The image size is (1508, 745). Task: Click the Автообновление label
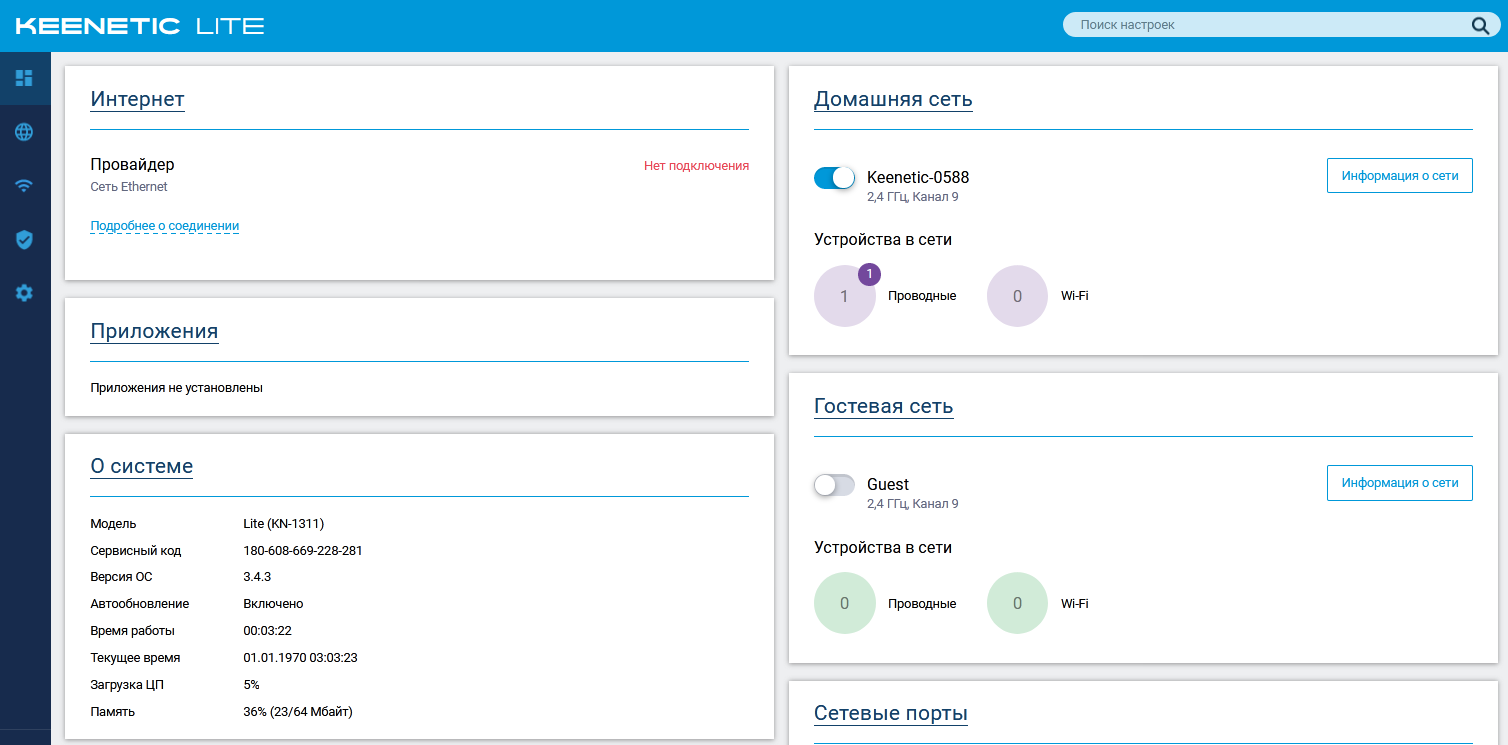pyautogui.click(x=140, y=604)
